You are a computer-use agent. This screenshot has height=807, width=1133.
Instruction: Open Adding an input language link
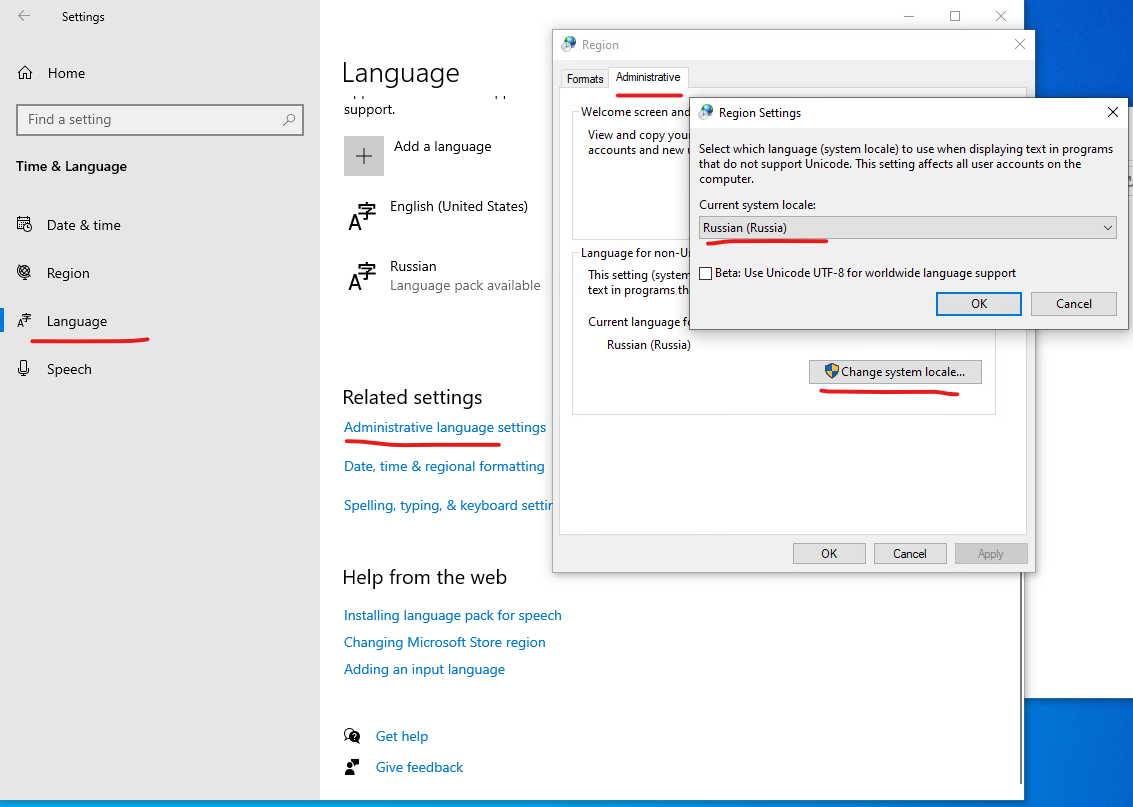point(424,669)
